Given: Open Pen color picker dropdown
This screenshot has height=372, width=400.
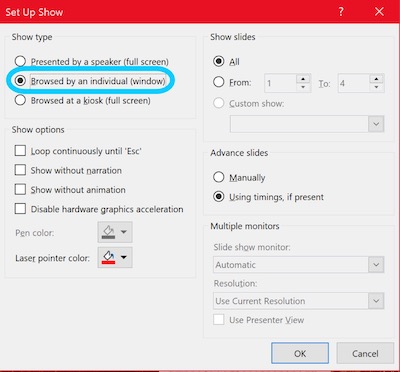Looking at the screenshot, I should click(x=115, y=232).
